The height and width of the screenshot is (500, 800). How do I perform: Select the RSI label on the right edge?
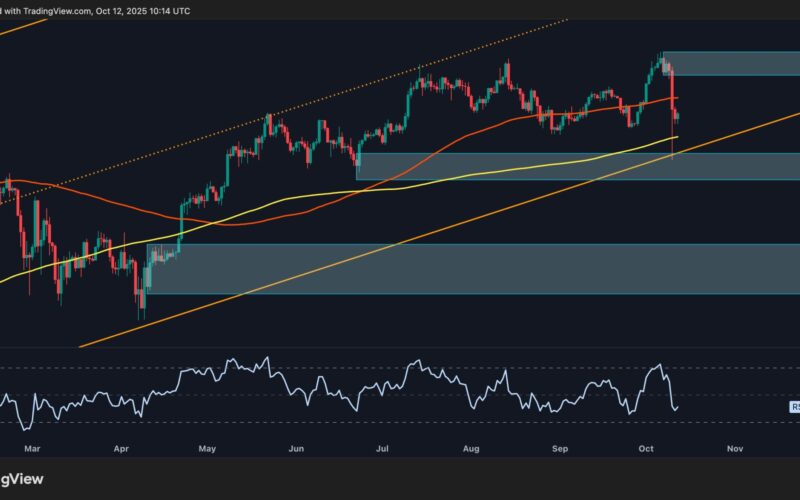[x=794, y=408]
